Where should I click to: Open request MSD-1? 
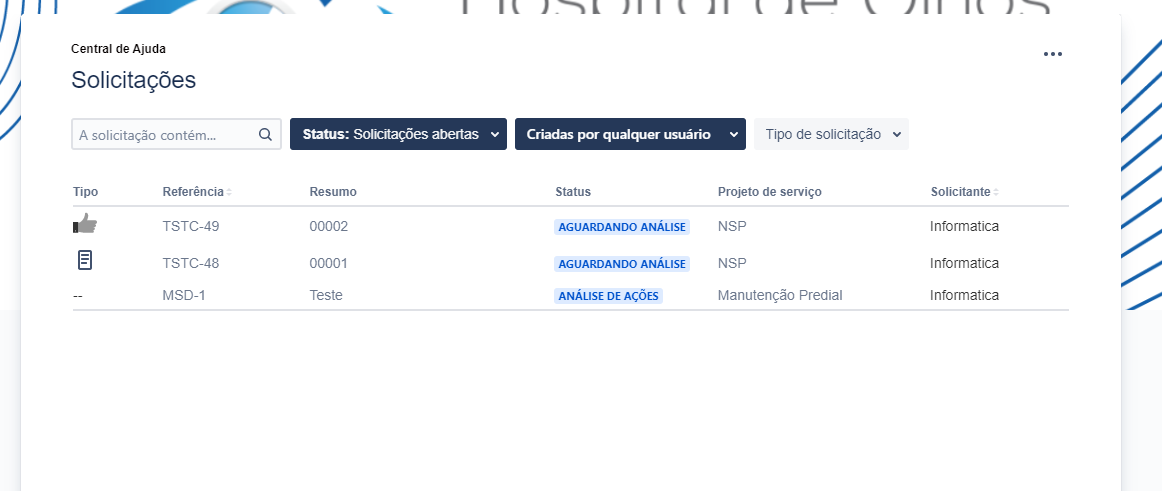[x=184, y=295]
